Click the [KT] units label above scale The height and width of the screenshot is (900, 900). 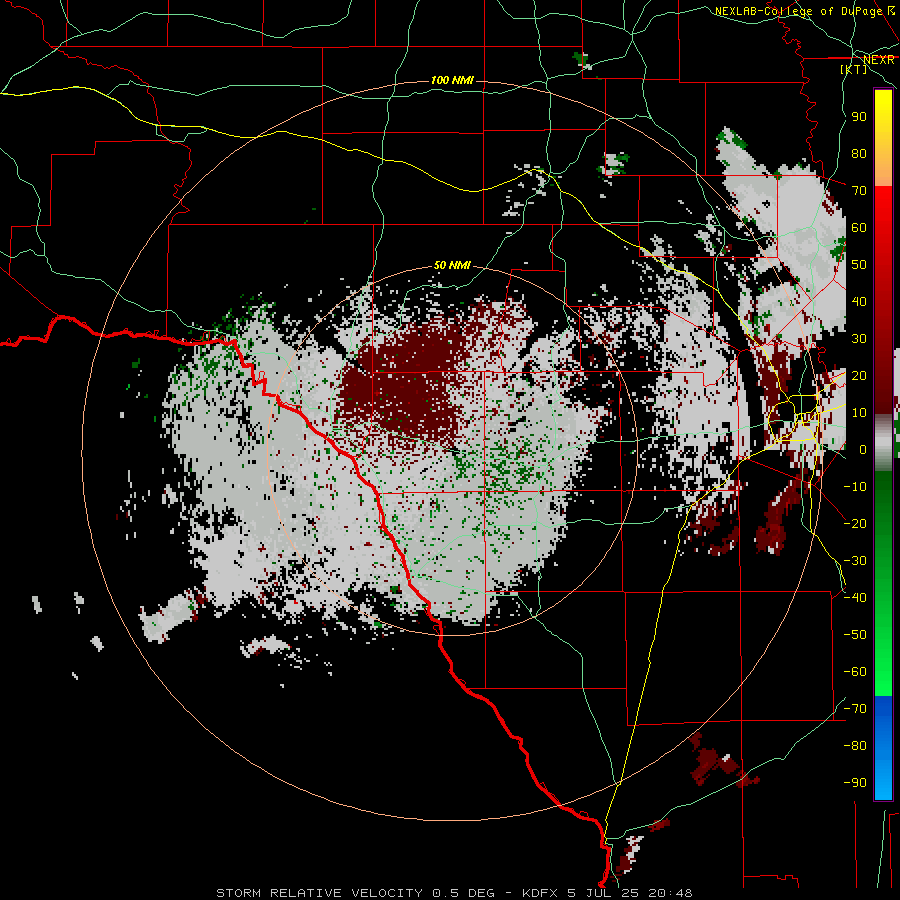854,69
